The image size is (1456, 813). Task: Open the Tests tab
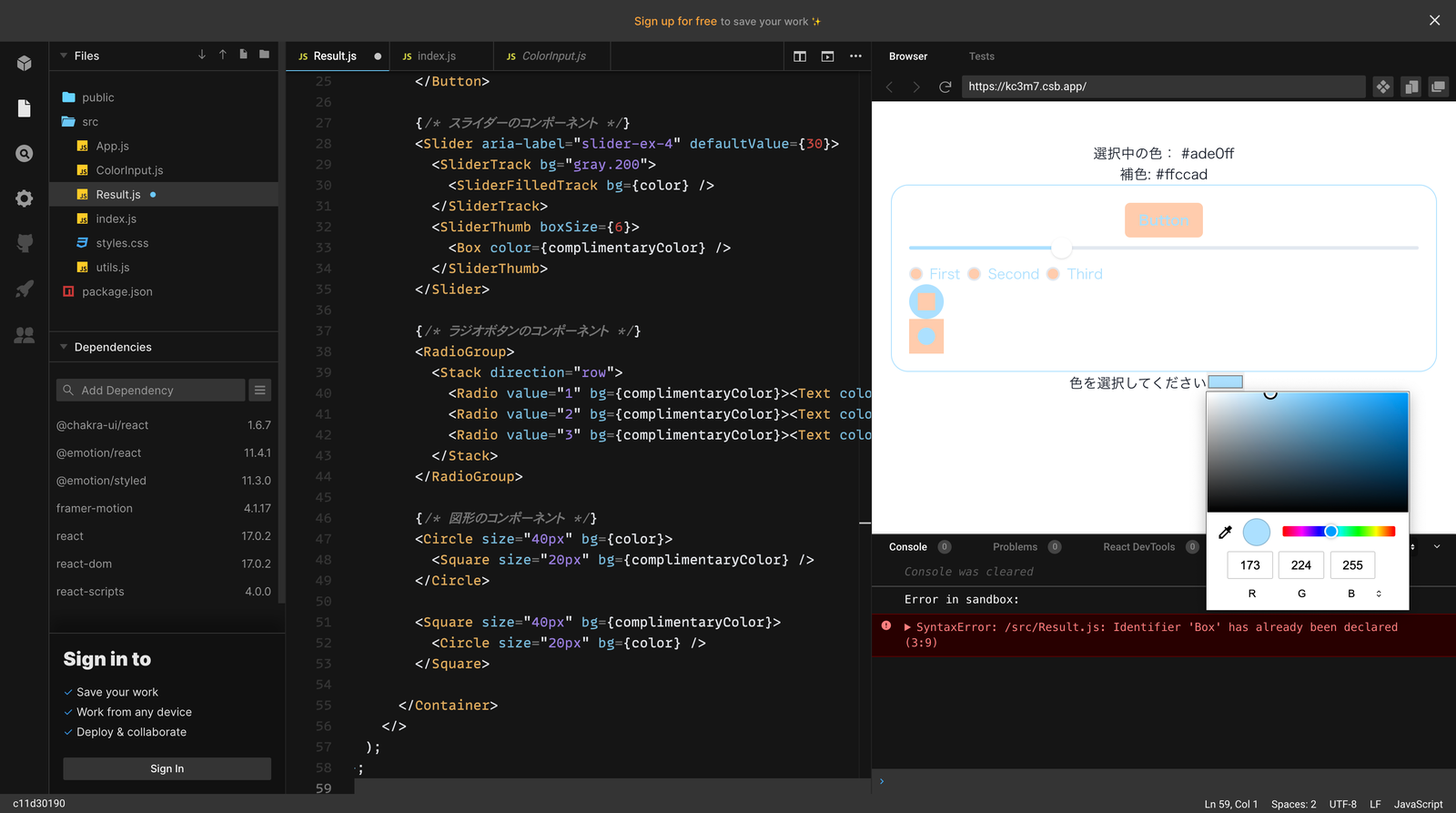tap(982, 56)
